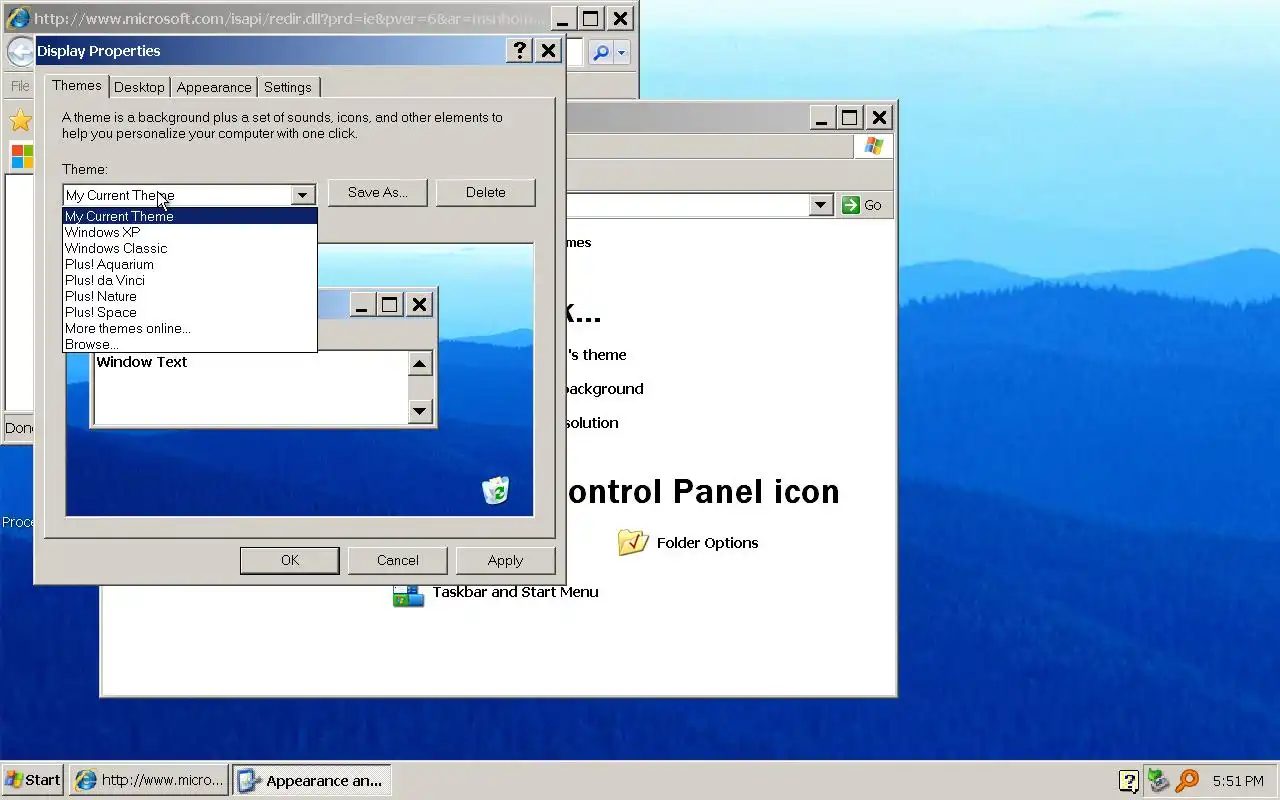Select More themes online... entry

[190, 328]
